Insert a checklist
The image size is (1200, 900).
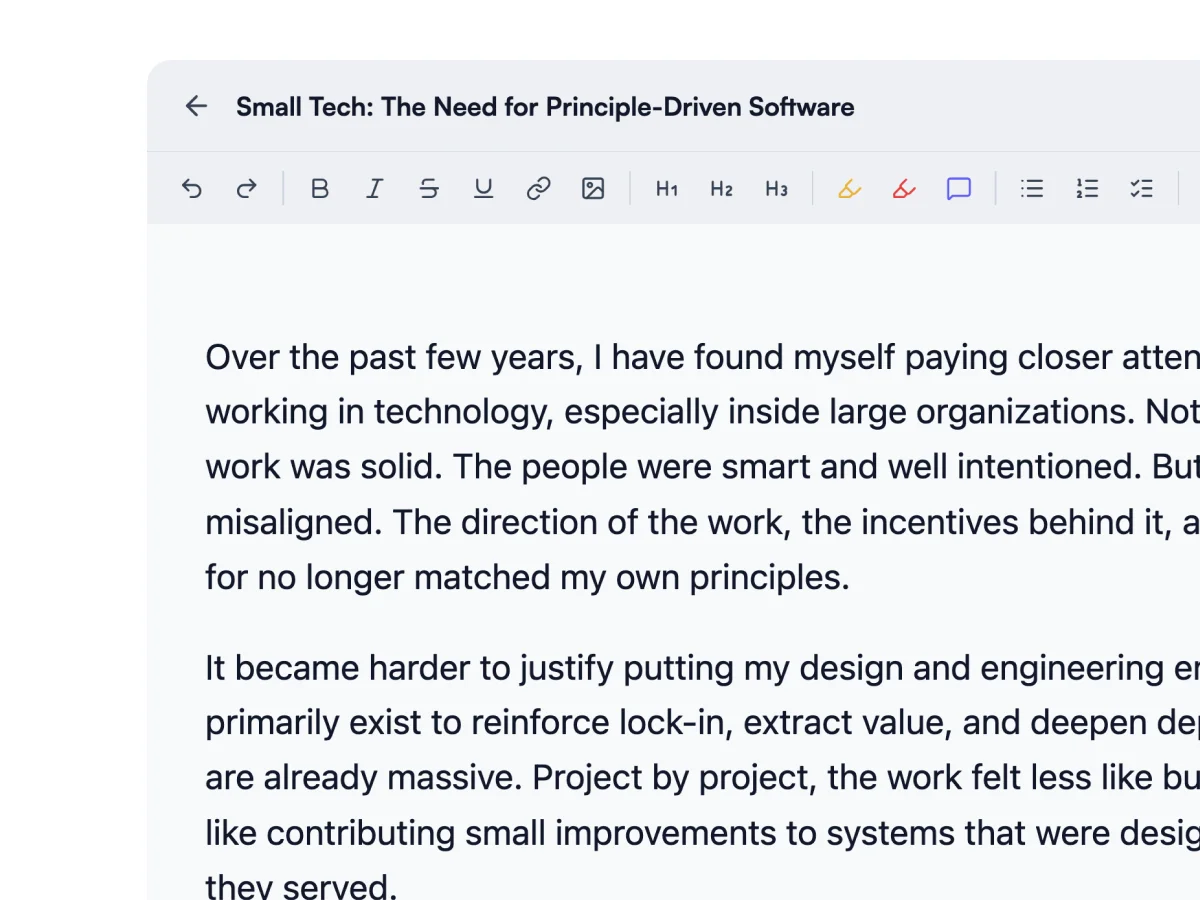[1142, 188]
